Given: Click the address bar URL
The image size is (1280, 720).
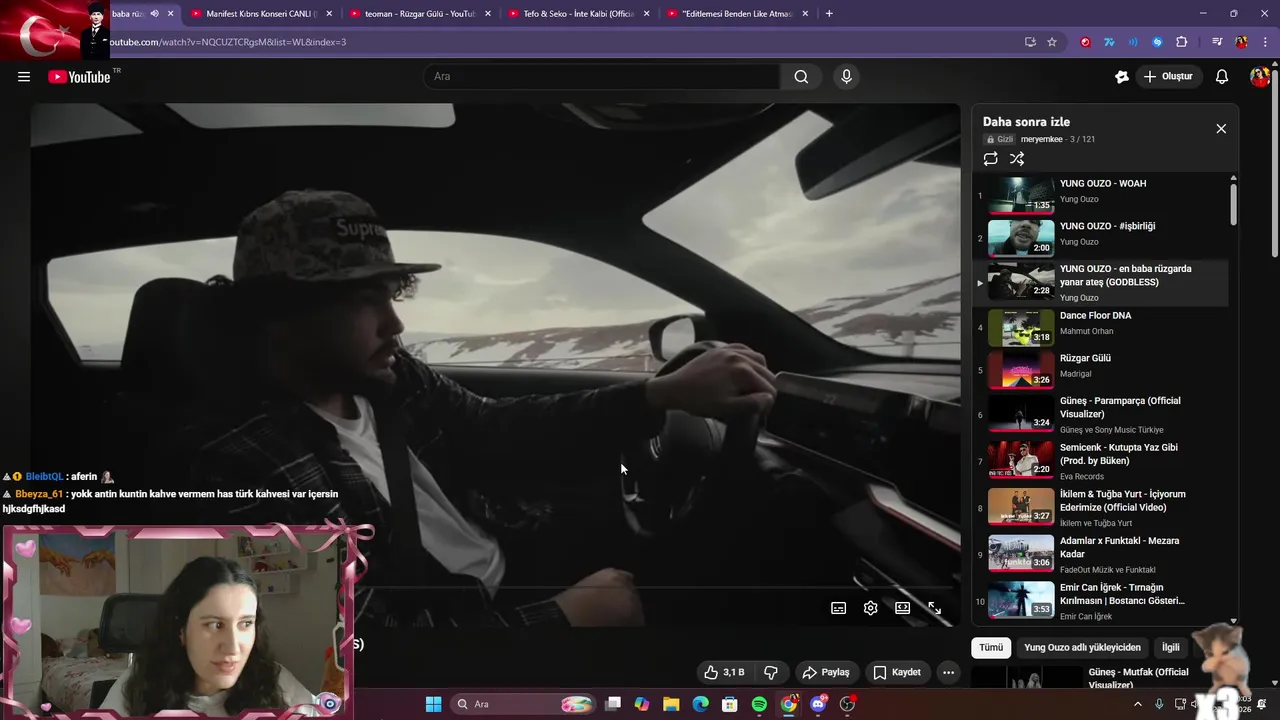Looking at the screenshot, I should pos(228,42).
